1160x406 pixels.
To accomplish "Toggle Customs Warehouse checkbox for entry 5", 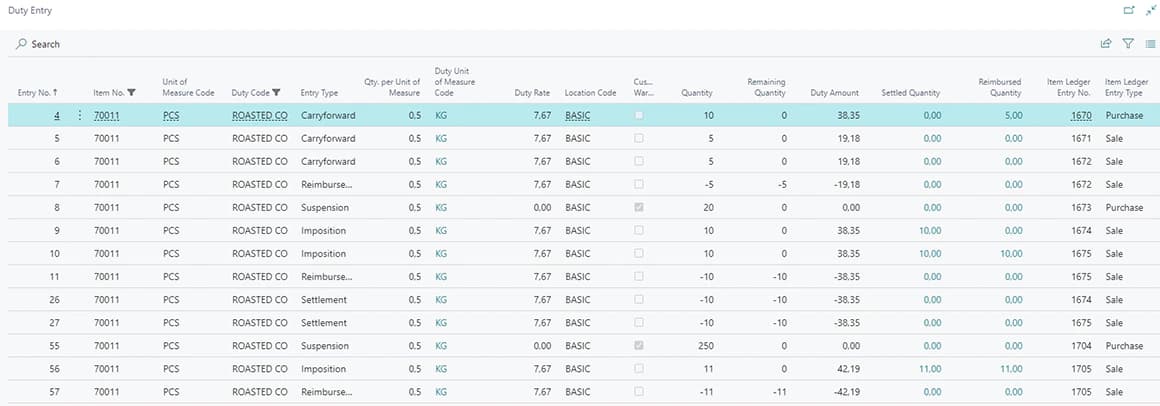I will coord(638,138).
